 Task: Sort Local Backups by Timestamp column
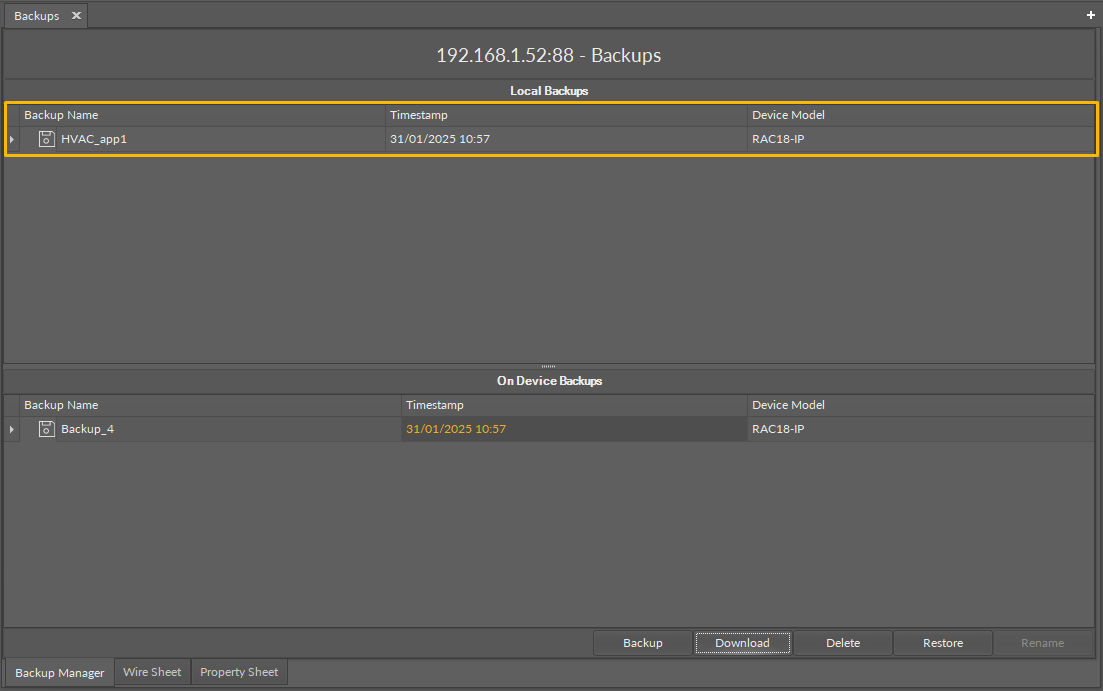click(419, 115)
